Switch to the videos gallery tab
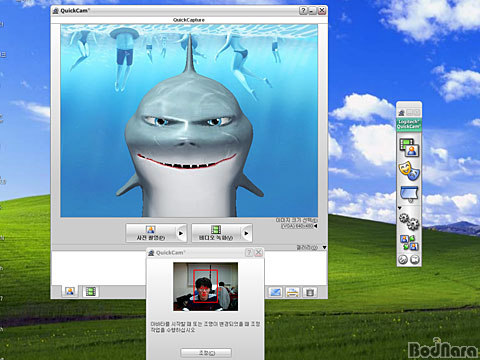 pos(91,292)
